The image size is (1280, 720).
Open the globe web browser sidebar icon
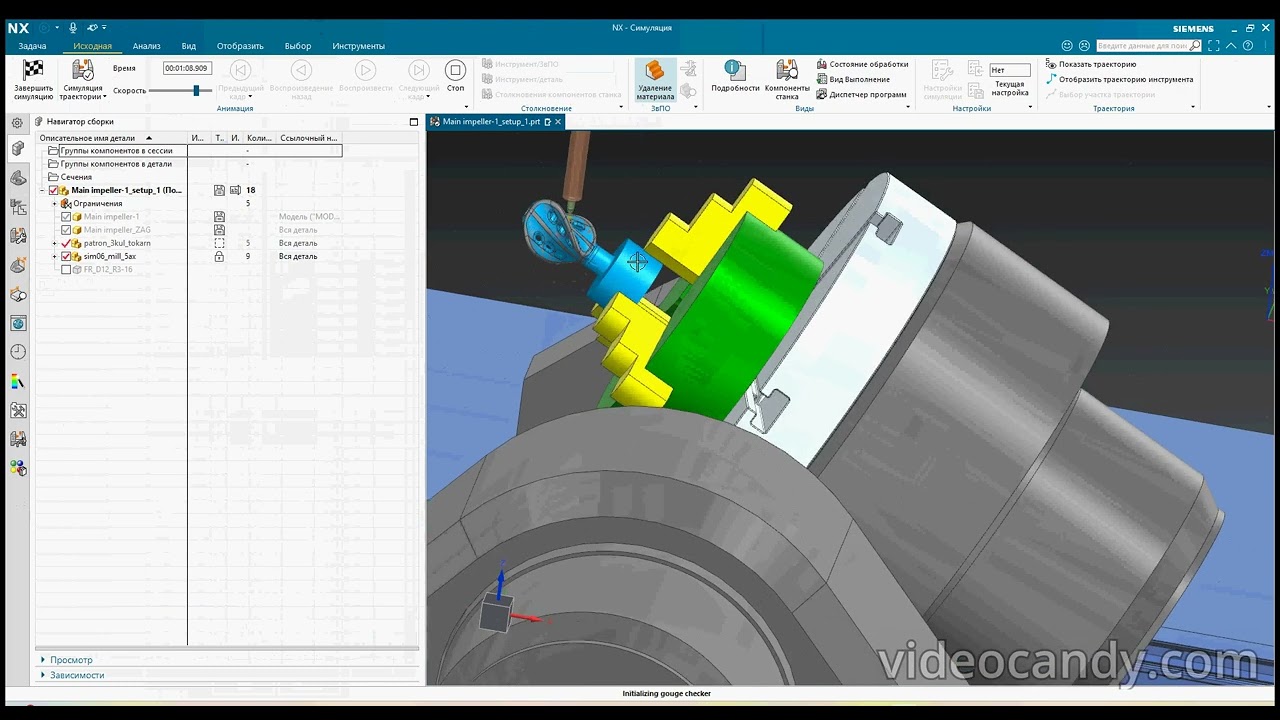(x=18, y=323)
